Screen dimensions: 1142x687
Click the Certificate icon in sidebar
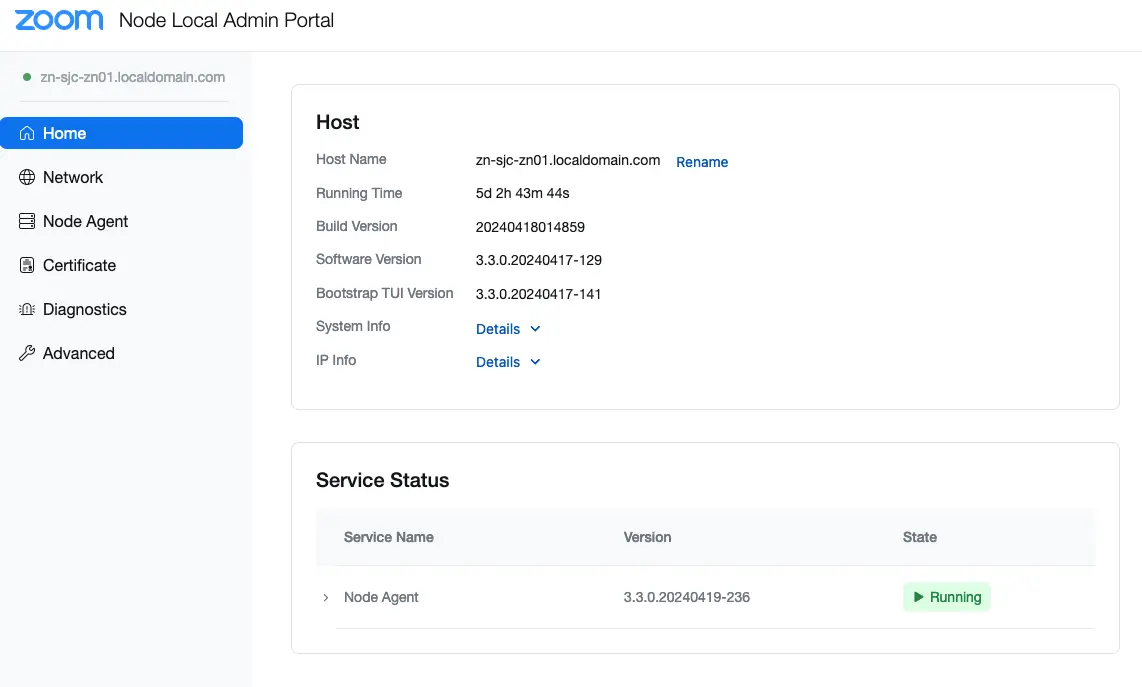tap(27, 265)
